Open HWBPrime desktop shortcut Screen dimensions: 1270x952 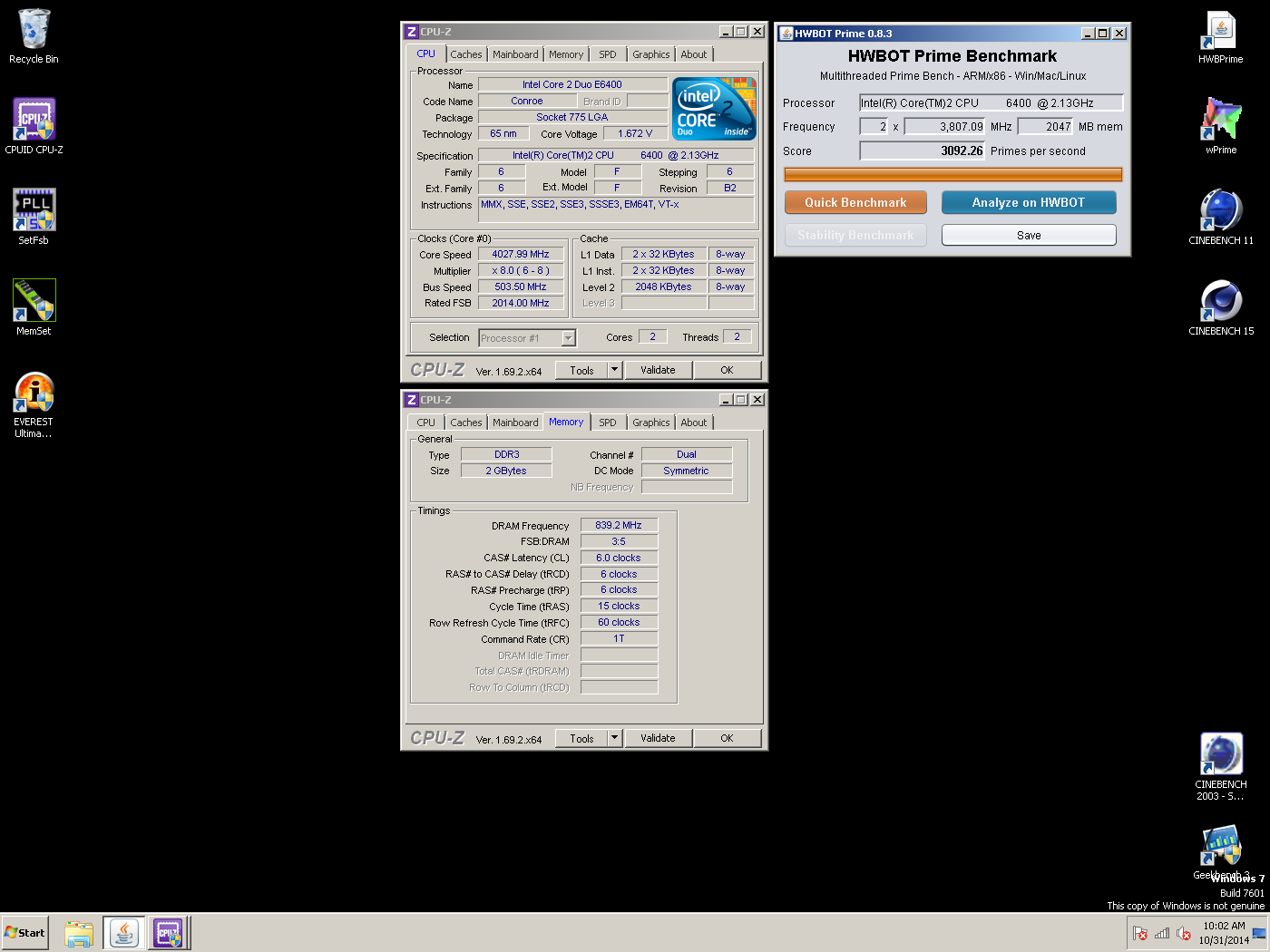click(1221, 36)
